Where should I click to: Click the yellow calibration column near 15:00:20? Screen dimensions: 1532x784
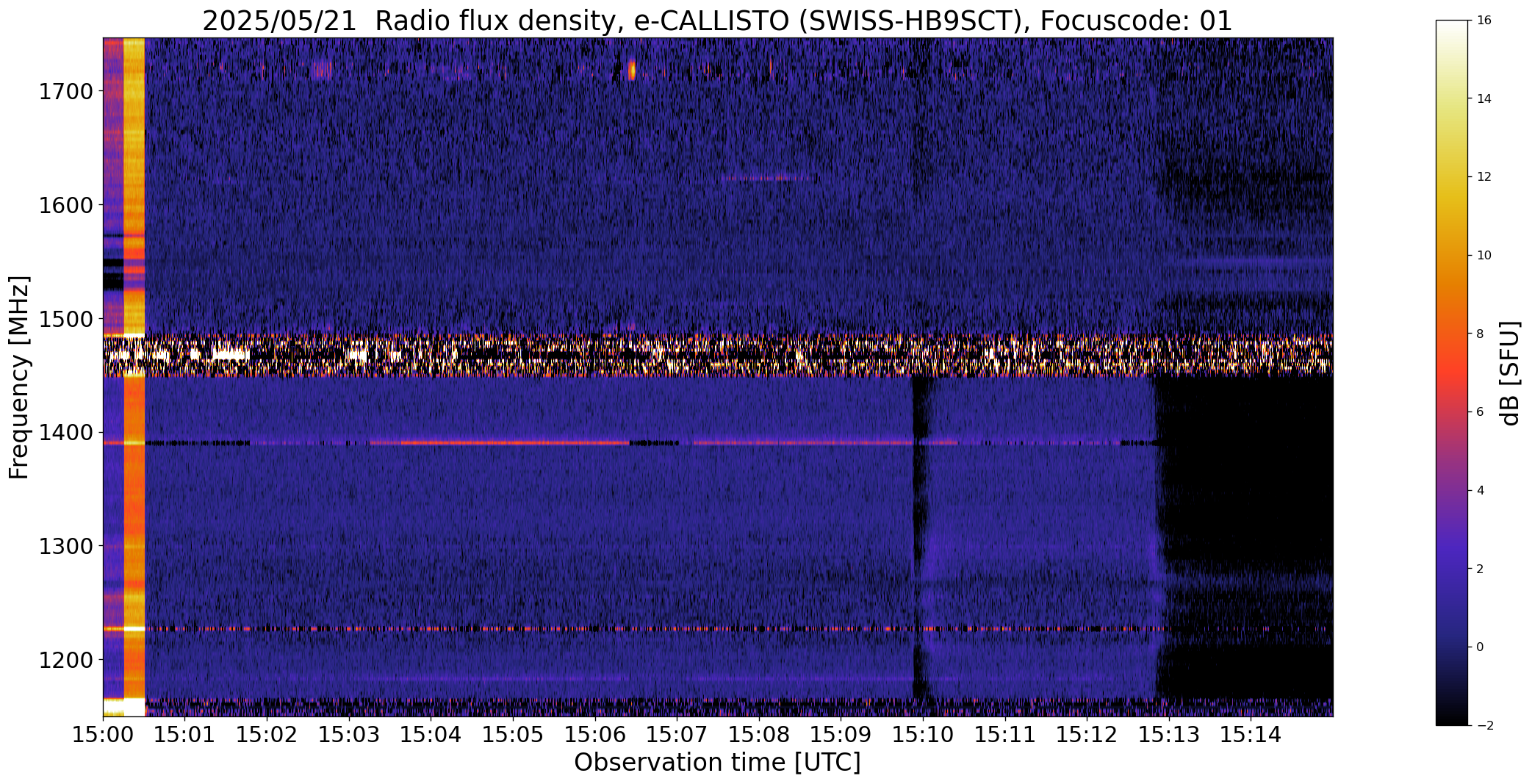coord(134,377)
